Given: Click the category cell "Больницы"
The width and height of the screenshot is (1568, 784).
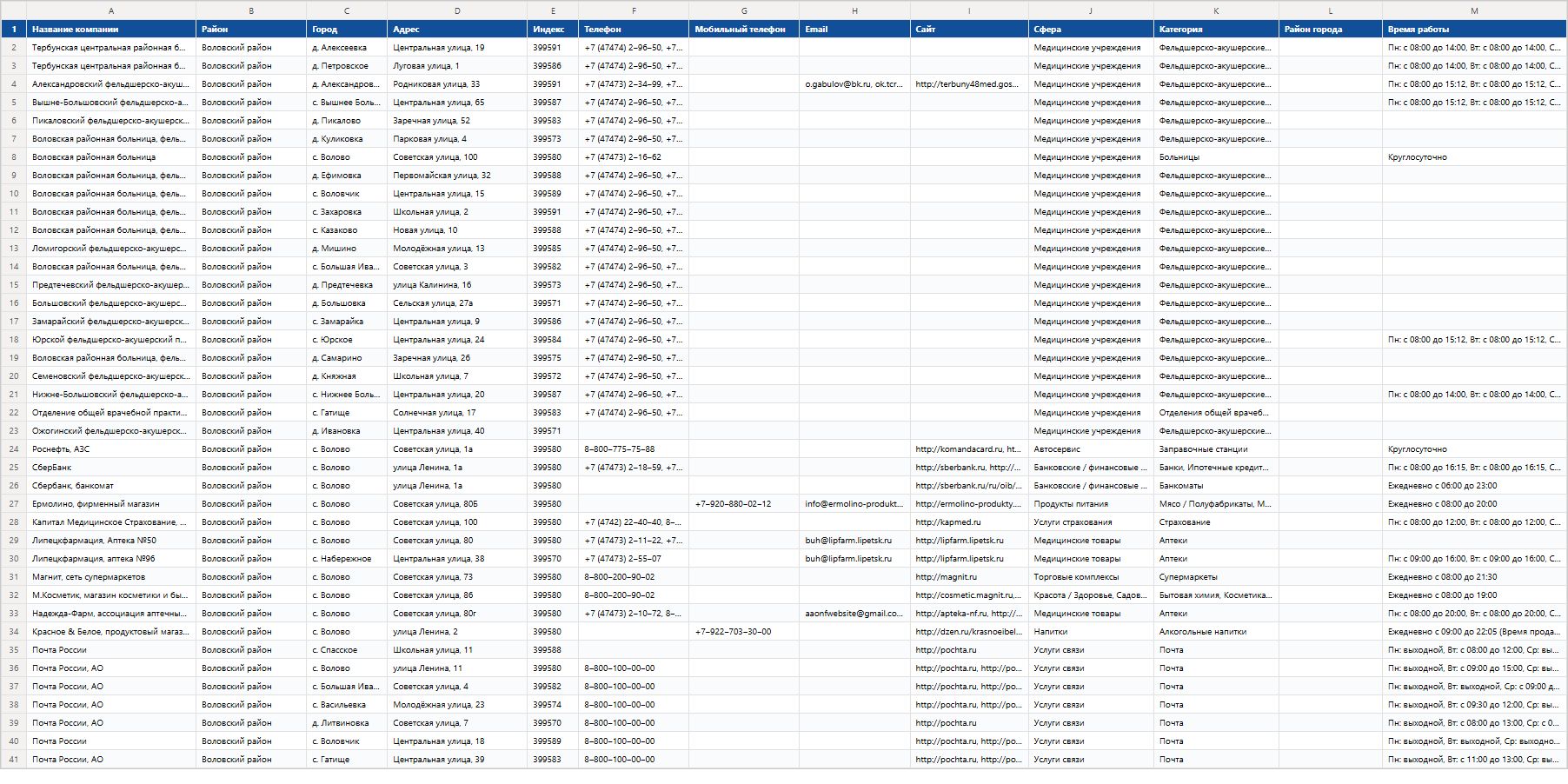Looking at the screenshot, I should point(1216,157).
